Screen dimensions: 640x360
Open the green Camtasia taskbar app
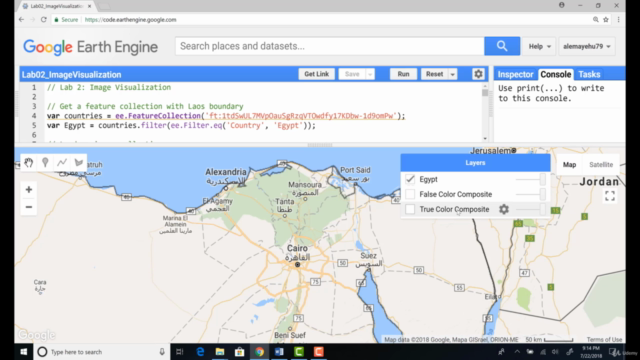tap(299, 352)
